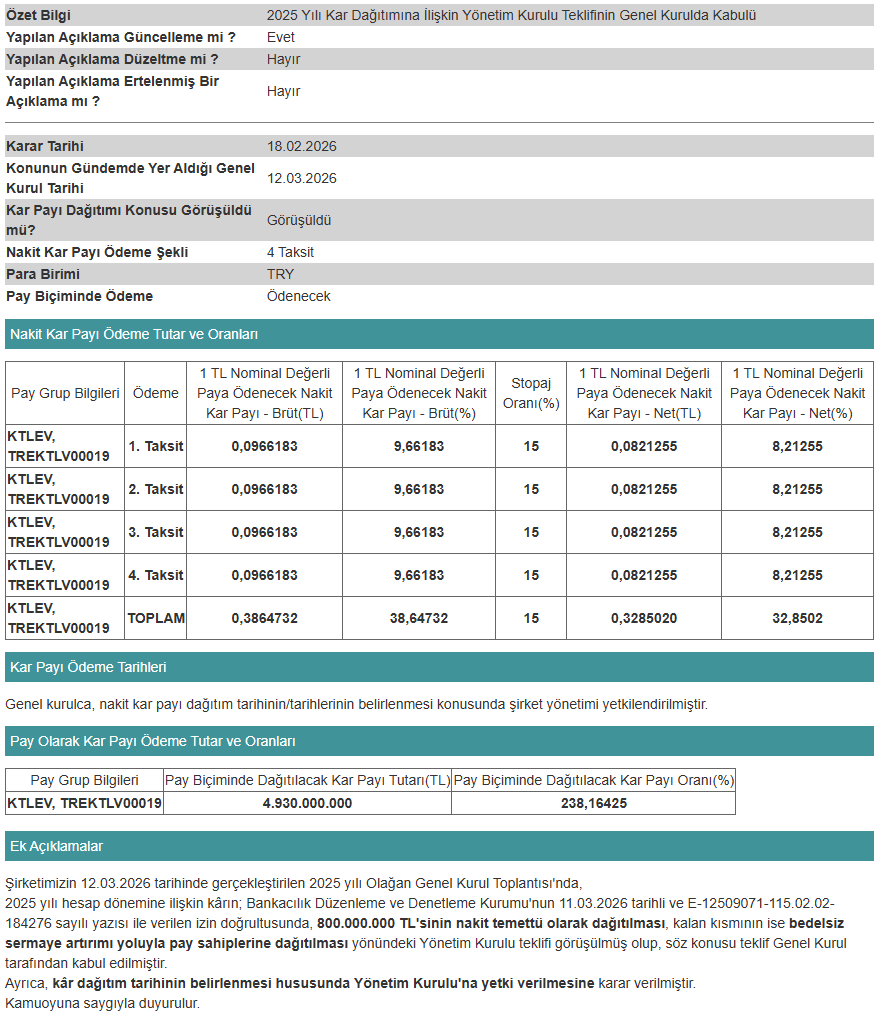Click the '4. Taksit' row label

tap(156, 575)
